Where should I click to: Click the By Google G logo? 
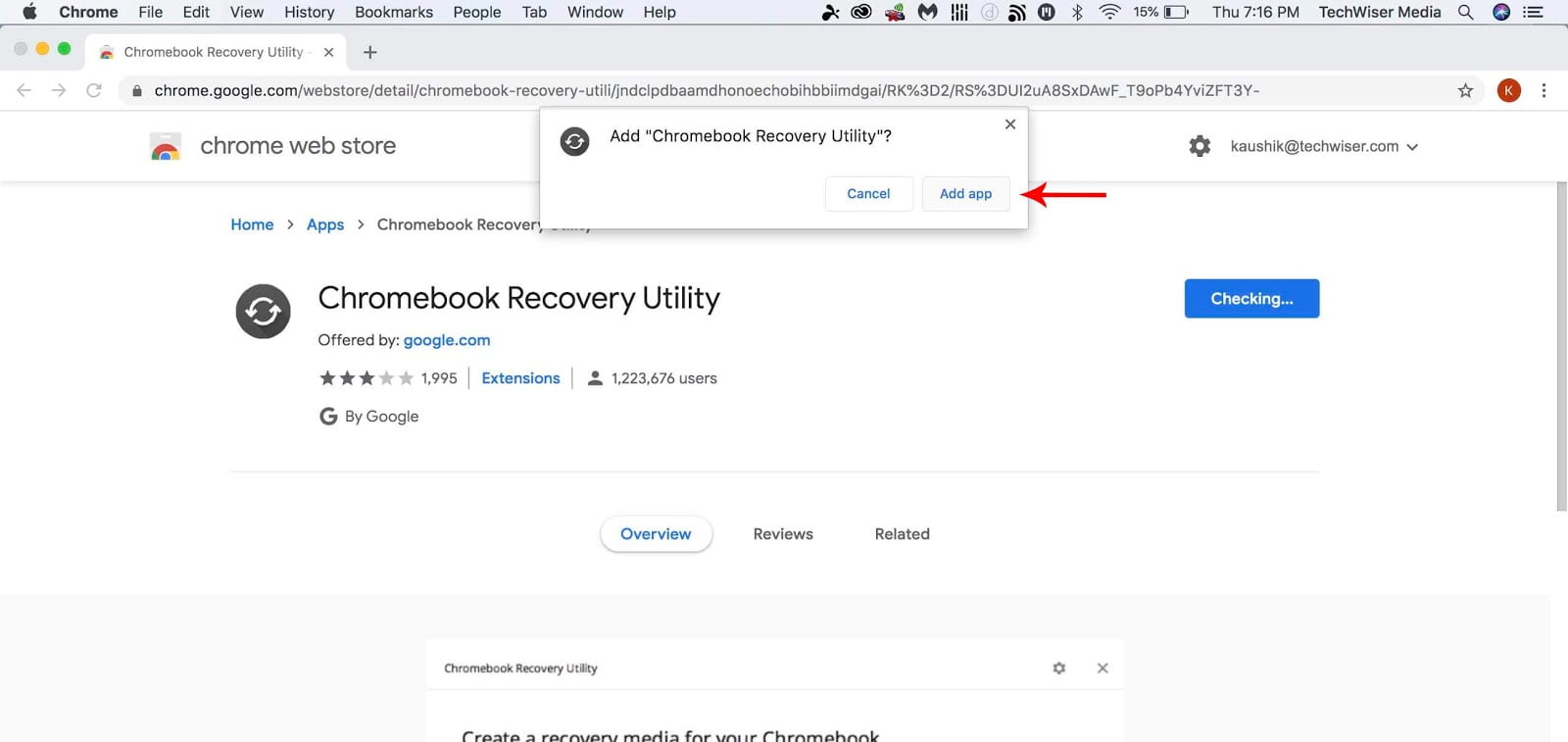click(328, 417)
